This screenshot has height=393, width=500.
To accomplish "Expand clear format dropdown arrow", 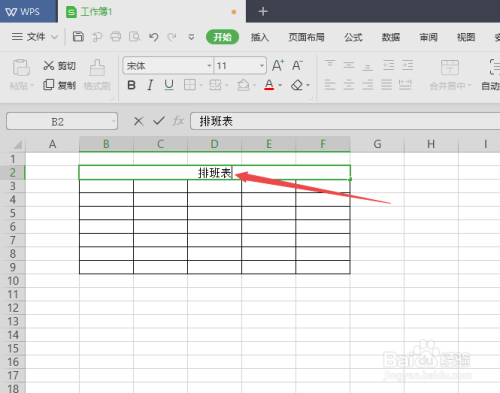I will [308, 86].
